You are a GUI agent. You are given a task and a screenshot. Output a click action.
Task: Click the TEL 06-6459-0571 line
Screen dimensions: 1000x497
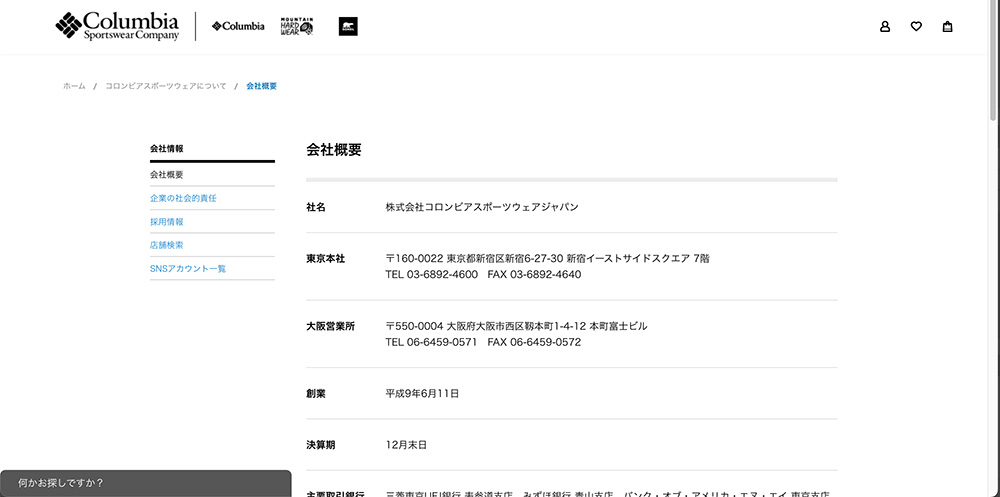click(483, 342)
